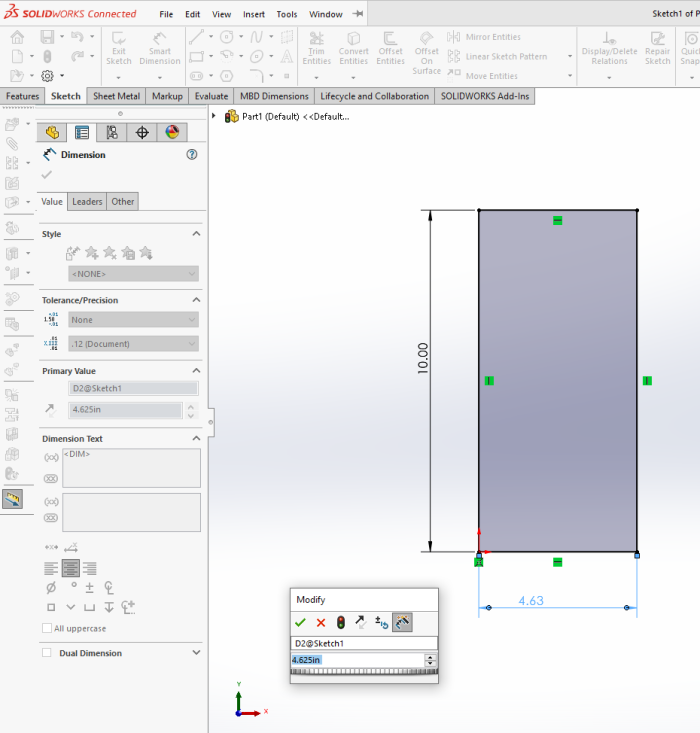Open the Insert menu
Screen dimensions: 700x733
tap(253, 15)
